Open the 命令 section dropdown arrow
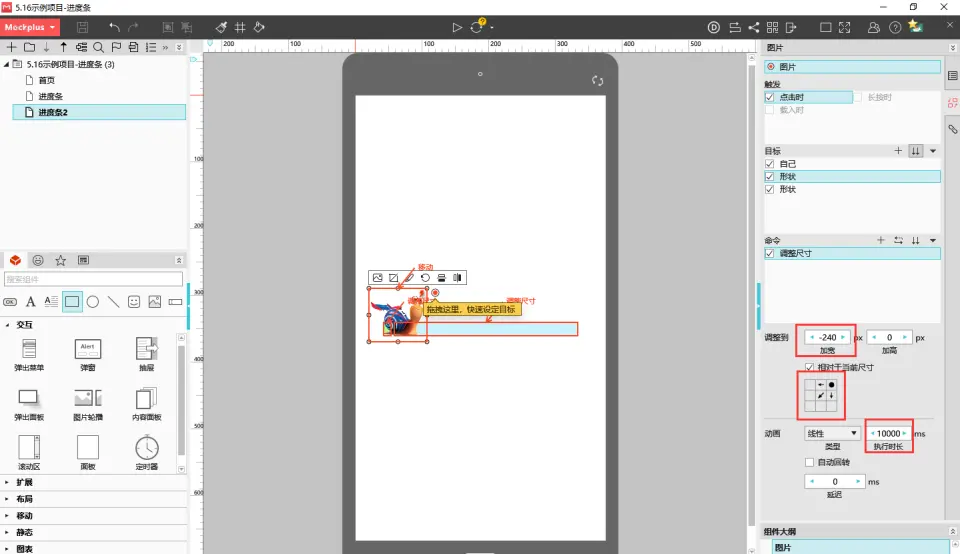The width and height of the screenshot is (960, 554). pos(933,241)
